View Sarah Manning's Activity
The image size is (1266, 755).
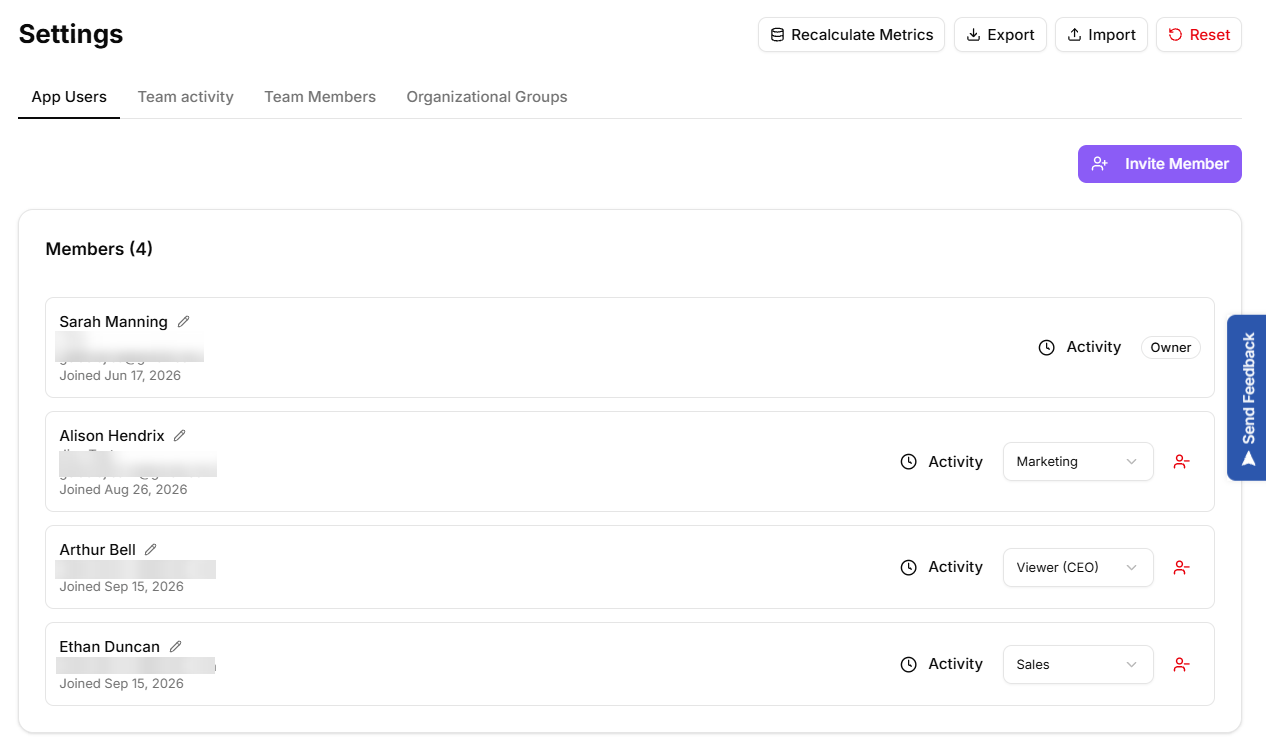pyautogui.click(x=1080, y=347)
